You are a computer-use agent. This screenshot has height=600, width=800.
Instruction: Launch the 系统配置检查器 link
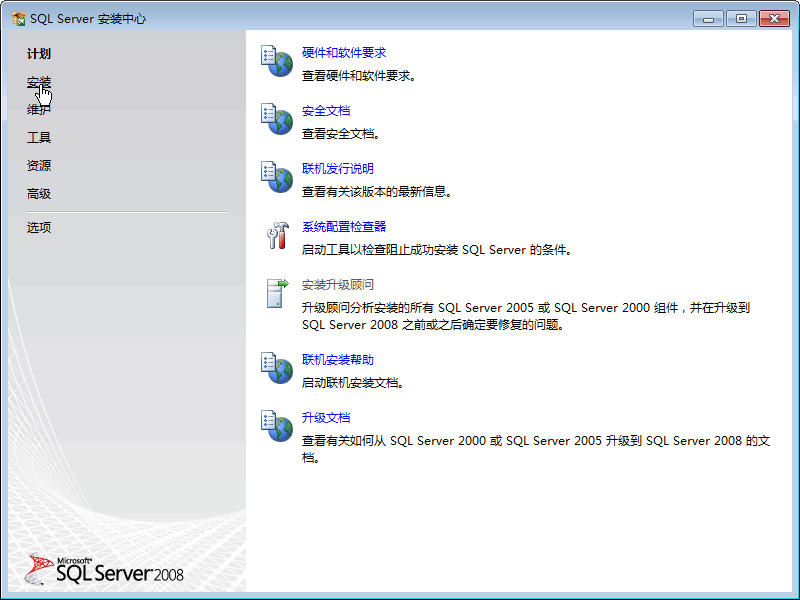tap(344, 227)
